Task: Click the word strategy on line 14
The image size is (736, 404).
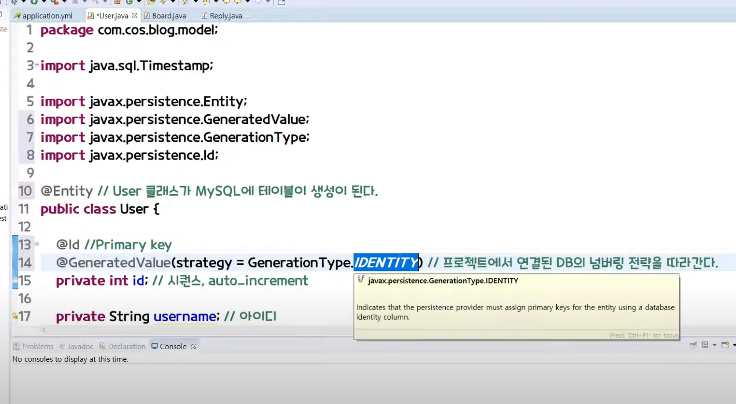Action: pyautogui.click(x=204, y=262)
